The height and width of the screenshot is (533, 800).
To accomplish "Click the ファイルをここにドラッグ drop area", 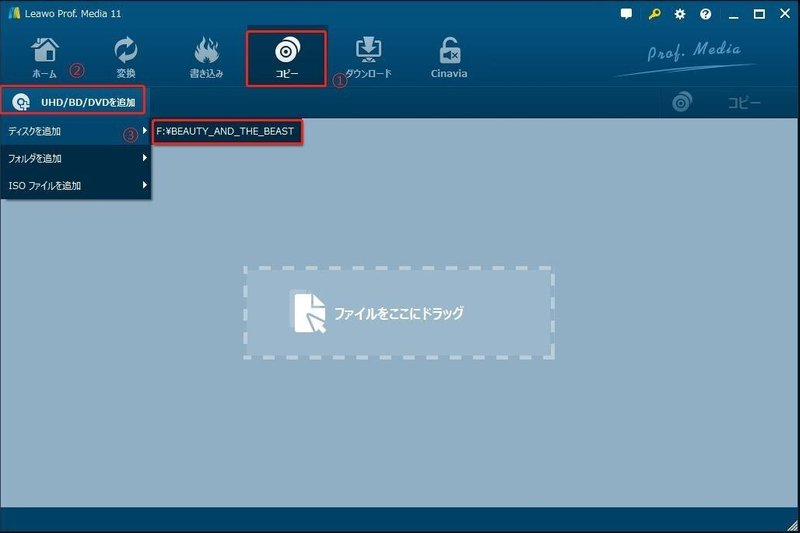I will 399,313.
